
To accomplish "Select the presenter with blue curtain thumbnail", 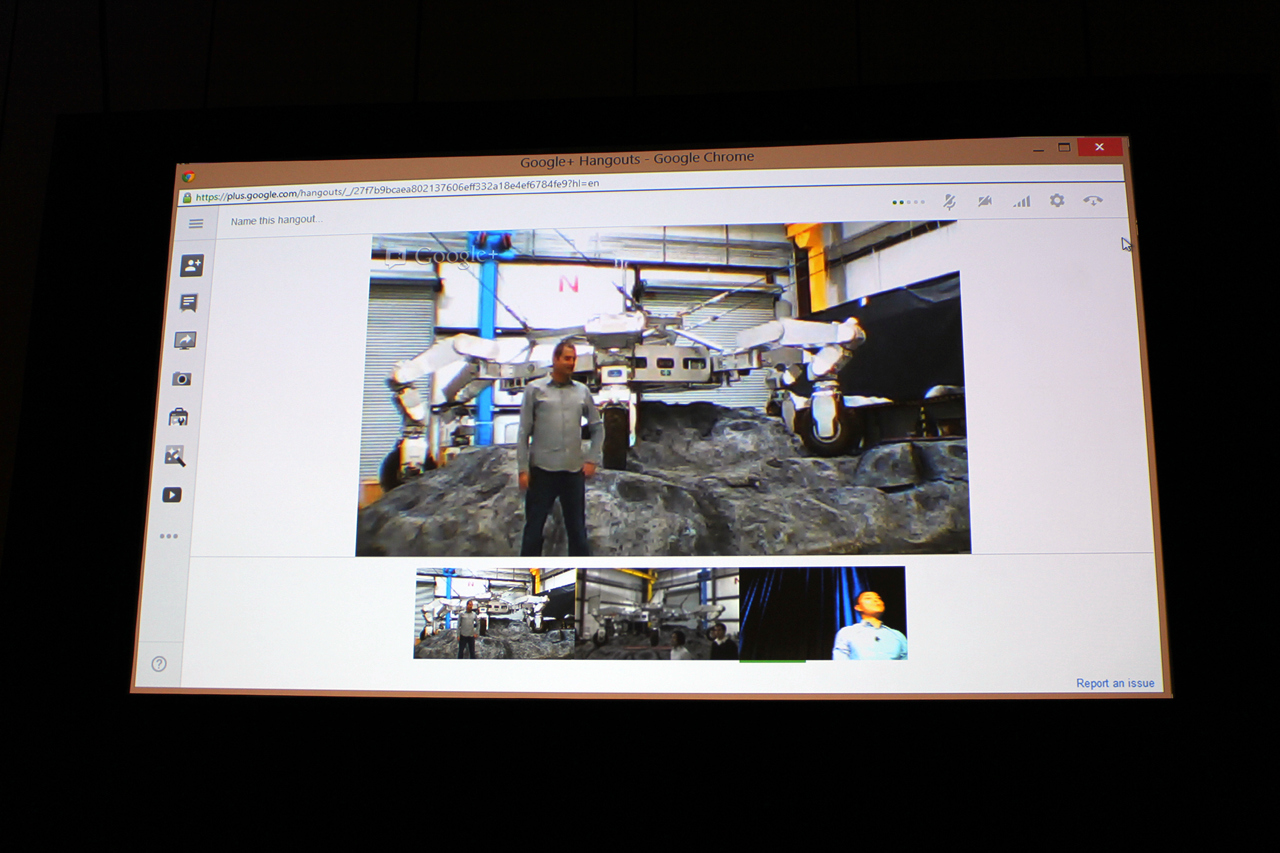I will pos(823,613).
